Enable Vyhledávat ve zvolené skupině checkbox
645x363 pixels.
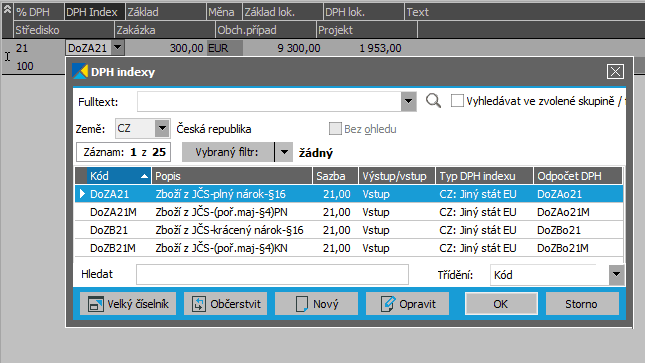pyautogui.click(x=457, y=101)
